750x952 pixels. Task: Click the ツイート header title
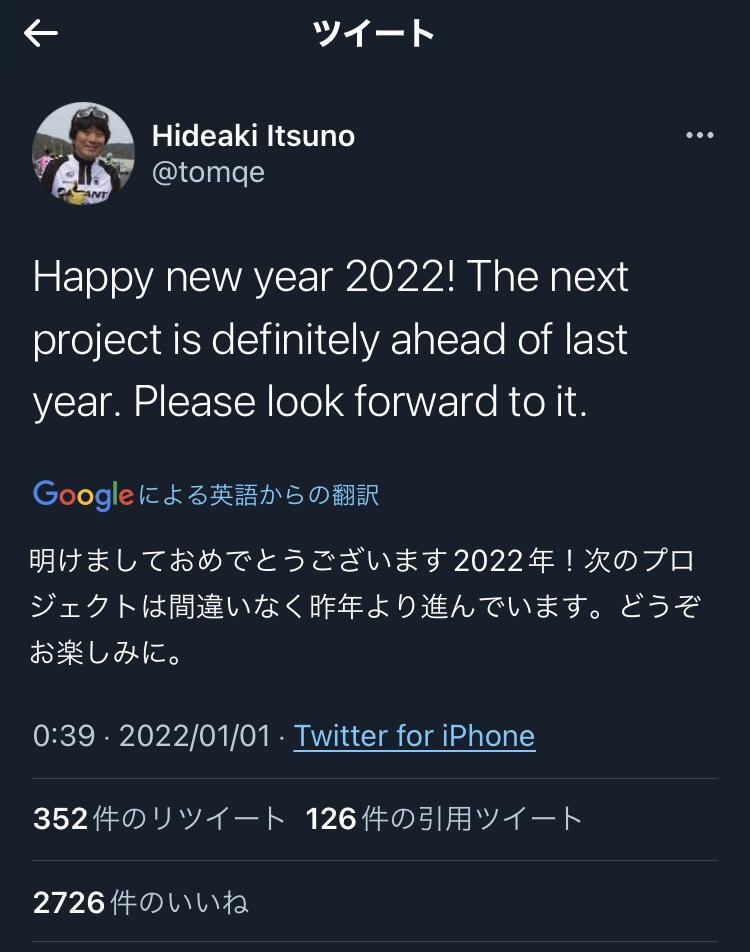[374, 34]
